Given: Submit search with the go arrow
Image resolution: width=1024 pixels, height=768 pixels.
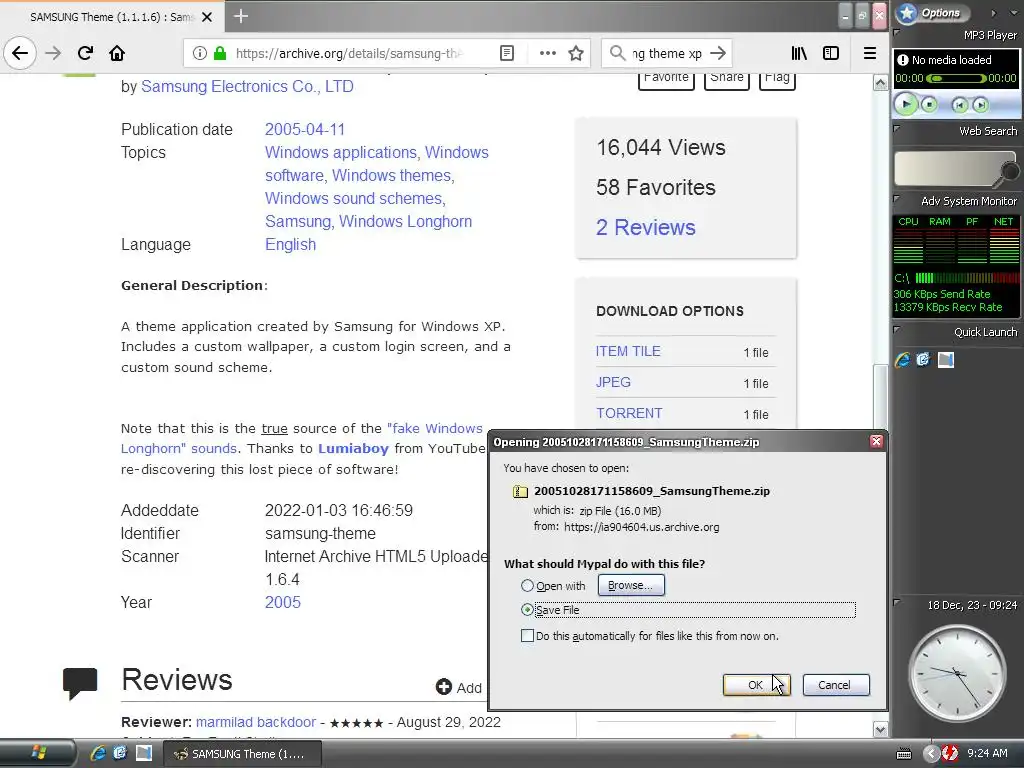Looking at the screenshot, I should coord(718,53).
